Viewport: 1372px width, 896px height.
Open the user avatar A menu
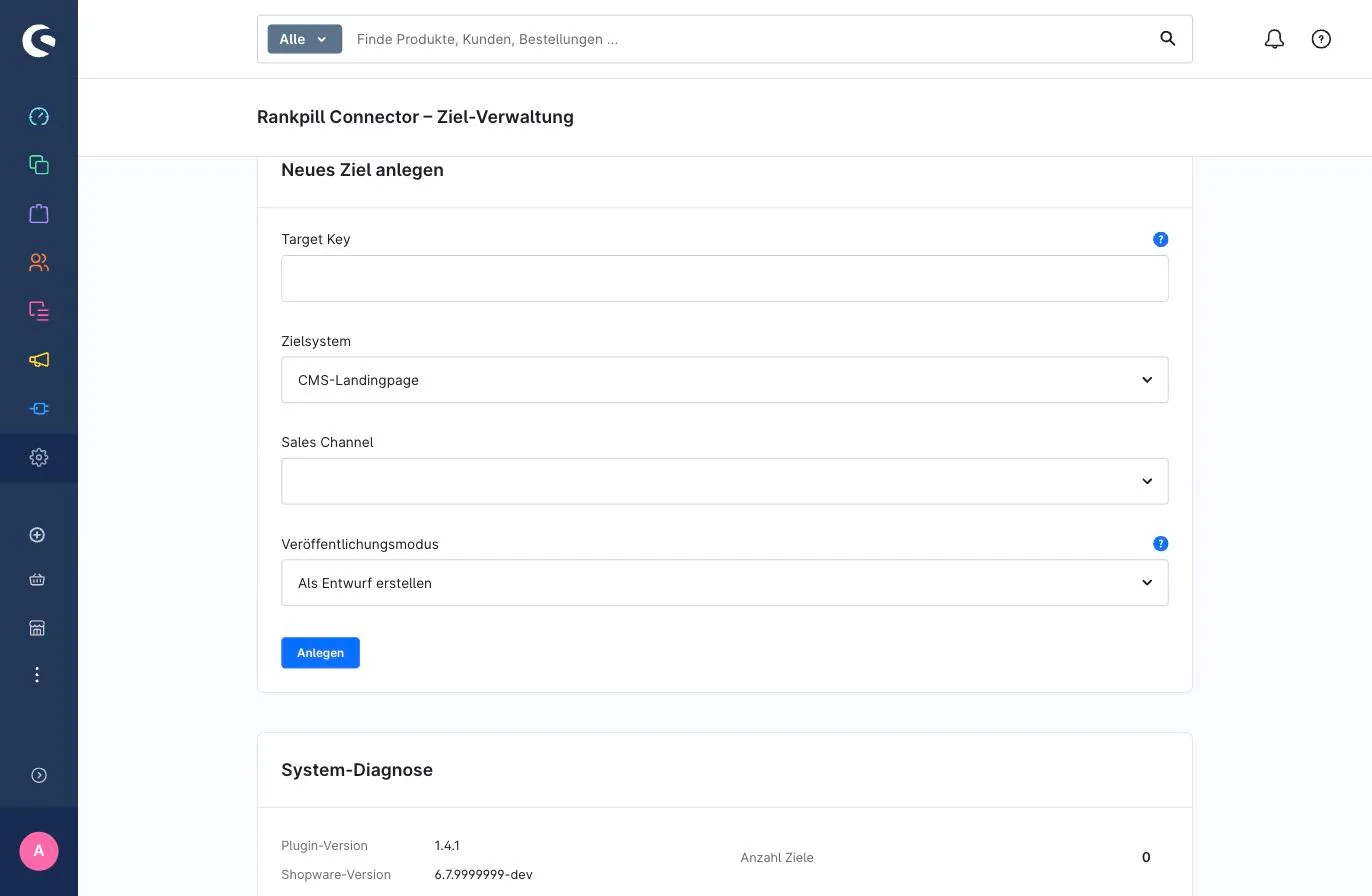pyautogui.click(x=39, y=851)
